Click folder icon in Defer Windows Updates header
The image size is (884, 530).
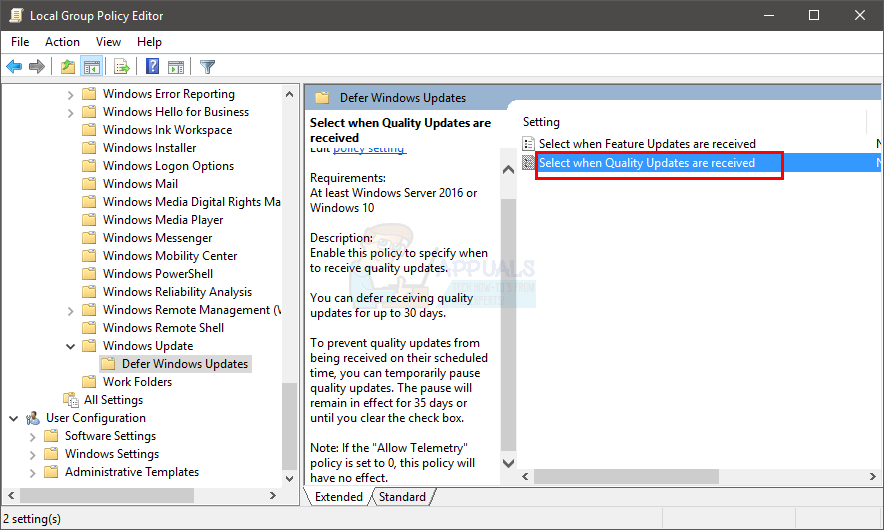(x=322, y=98)
